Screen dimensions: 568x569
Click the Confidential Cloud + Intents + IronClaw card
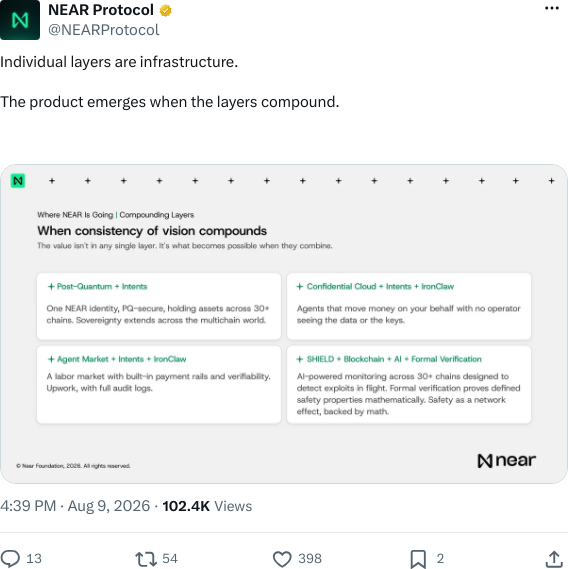click(409, 306)
